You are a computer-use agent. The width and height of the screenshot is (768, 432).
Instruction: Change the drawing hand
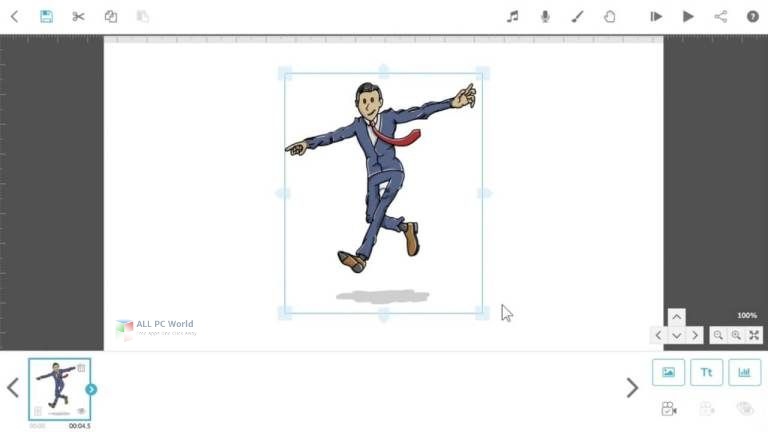click(x=609, y=17)
